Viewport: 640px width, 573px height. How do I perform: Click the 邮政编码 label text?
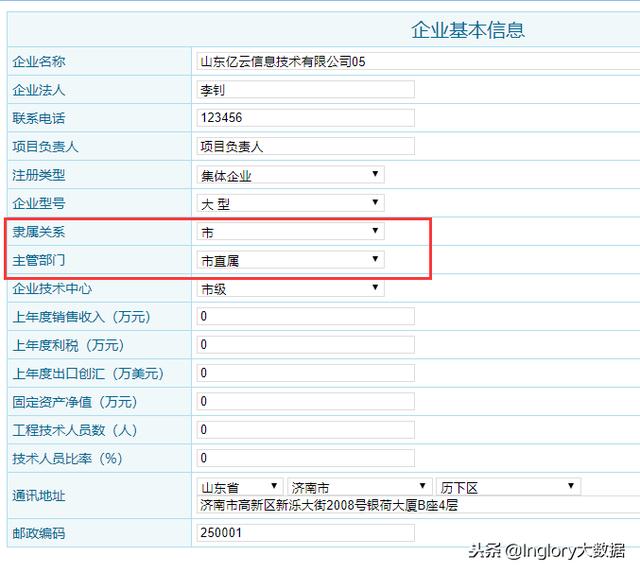[x=39, y=533]
